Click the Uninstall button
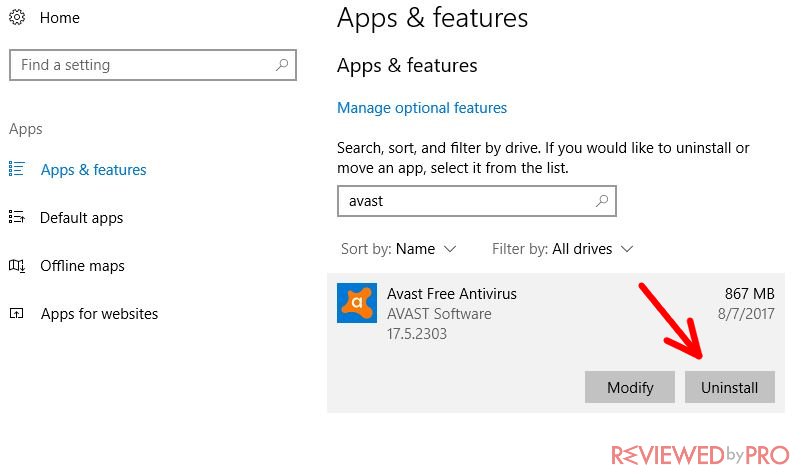The height and width of the screenshot is (475, 802). (x=730, y=387)
